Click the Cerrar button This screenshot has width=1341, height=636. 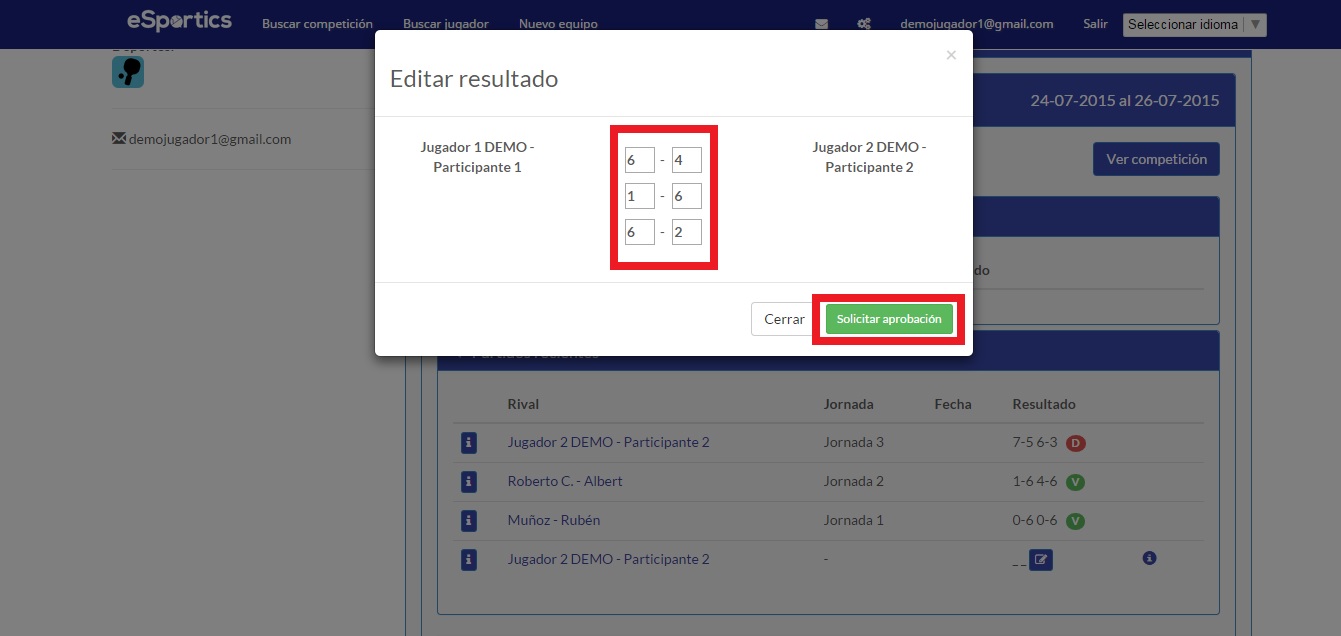click(x=784, y=319)
